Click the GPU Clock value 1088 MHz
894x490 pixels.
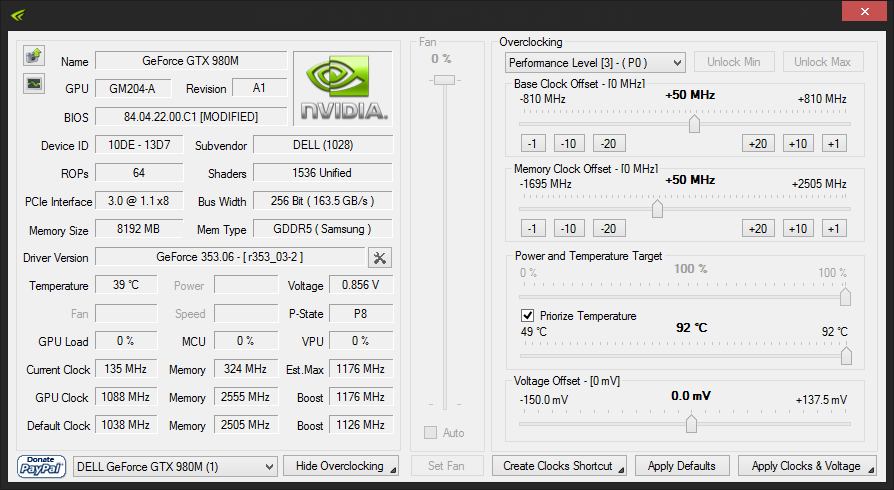126,397
